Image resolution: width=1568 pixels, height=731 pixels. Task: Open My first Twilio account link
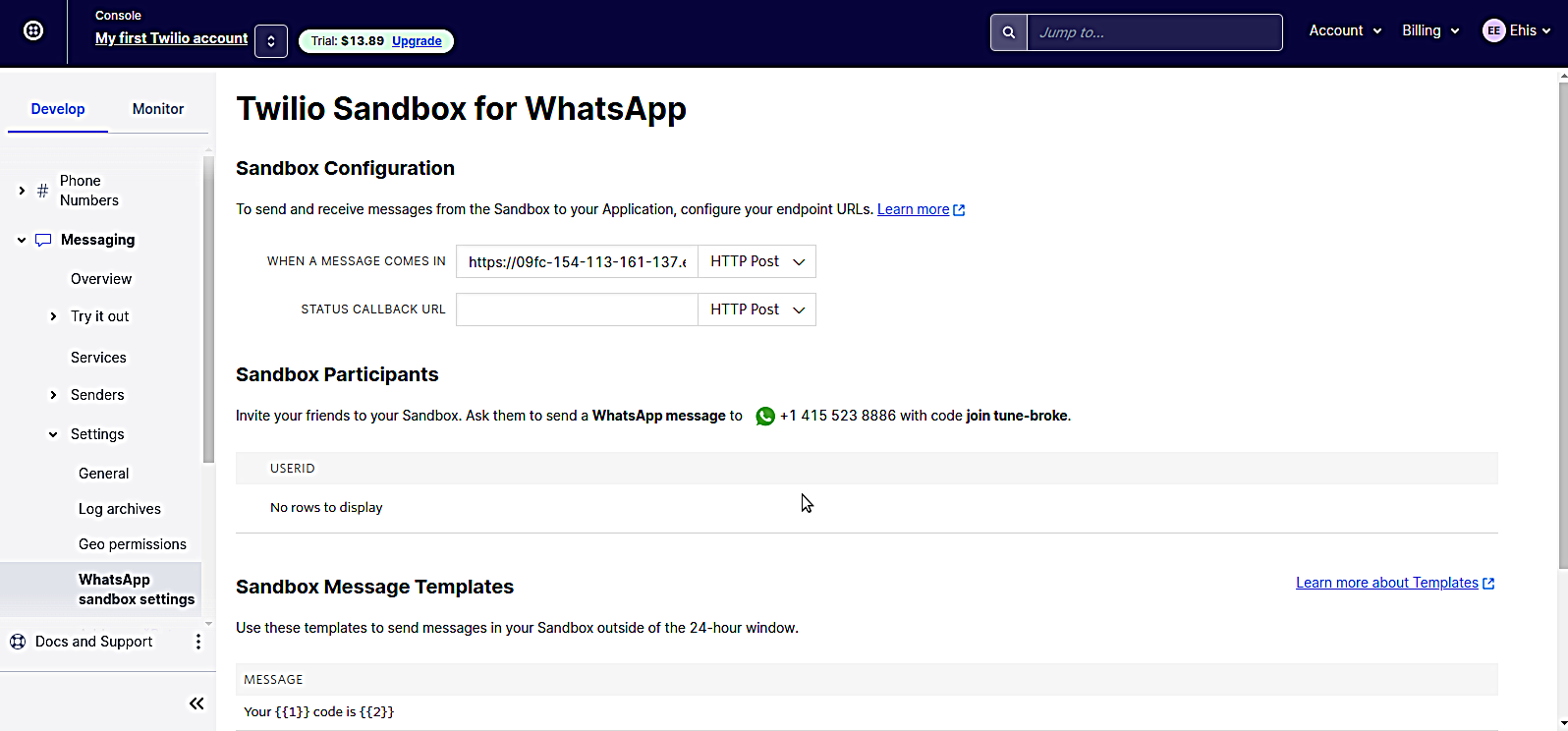click(171, 38)
